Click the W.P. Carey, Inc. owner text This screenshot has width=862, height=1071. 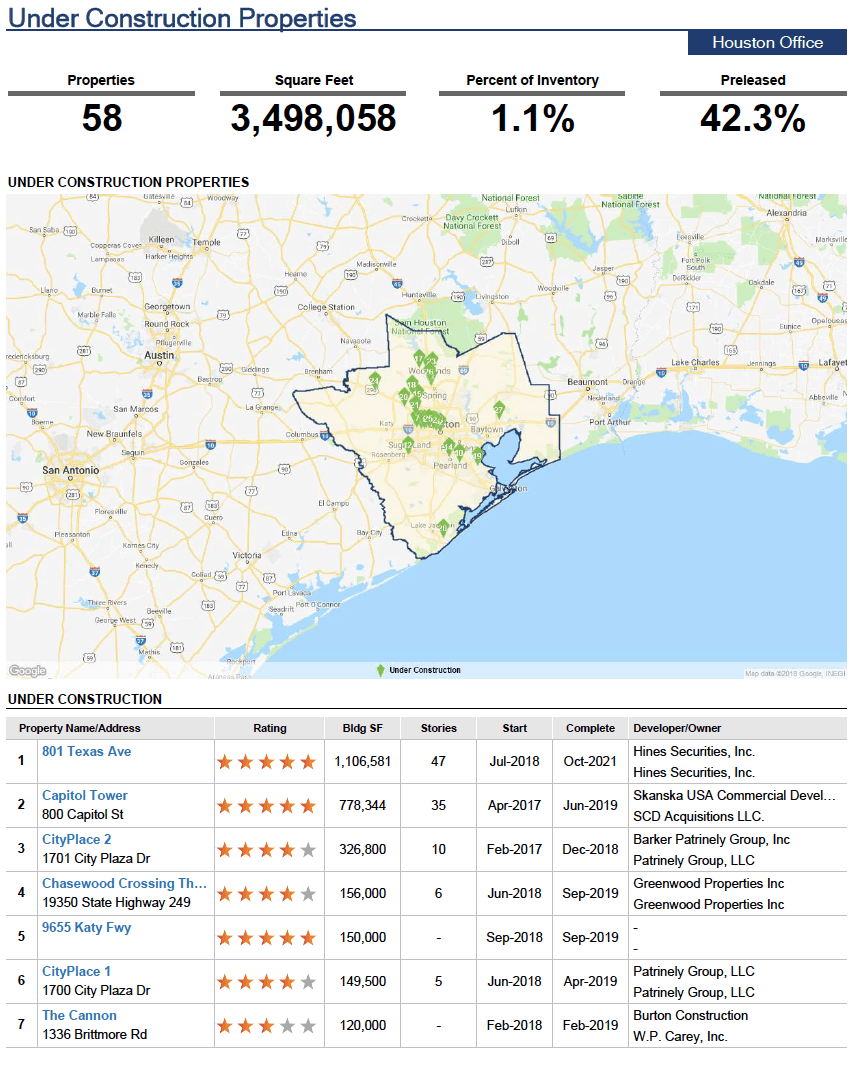pyautogui.click(x=680, y=1037)
